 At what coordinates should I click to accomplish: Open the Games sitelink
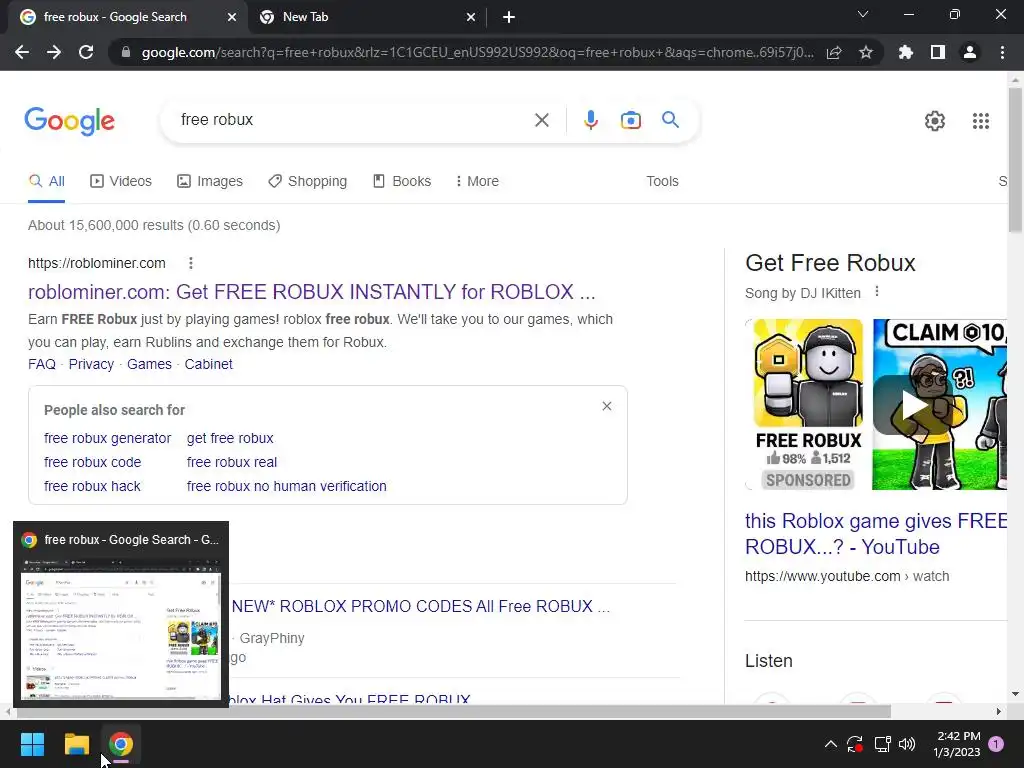149,364
